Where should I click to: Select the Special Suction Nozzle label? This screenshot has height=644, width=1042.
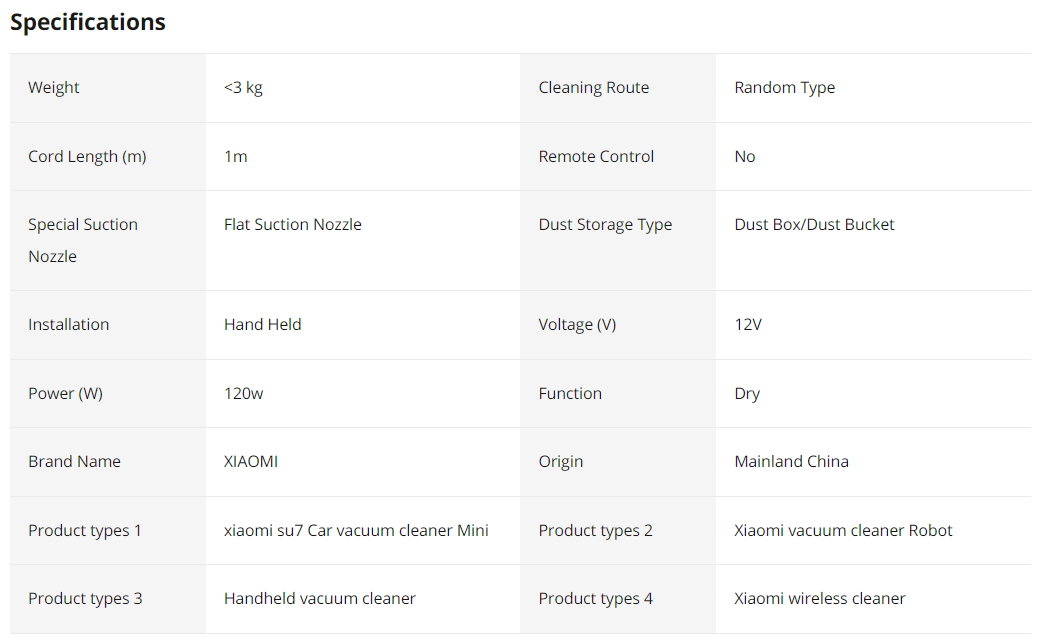pos(82,241)
